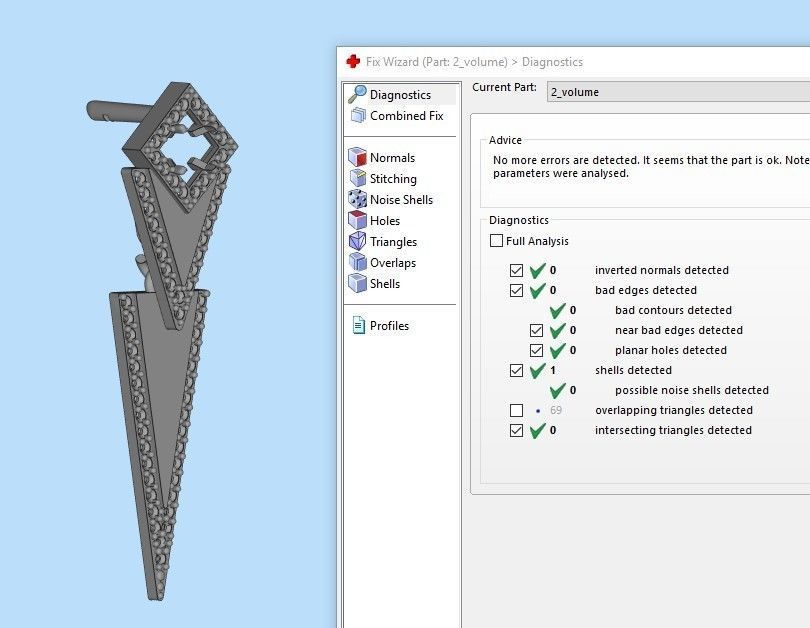Enable the Full Analysis checkbox

point(496,241)
